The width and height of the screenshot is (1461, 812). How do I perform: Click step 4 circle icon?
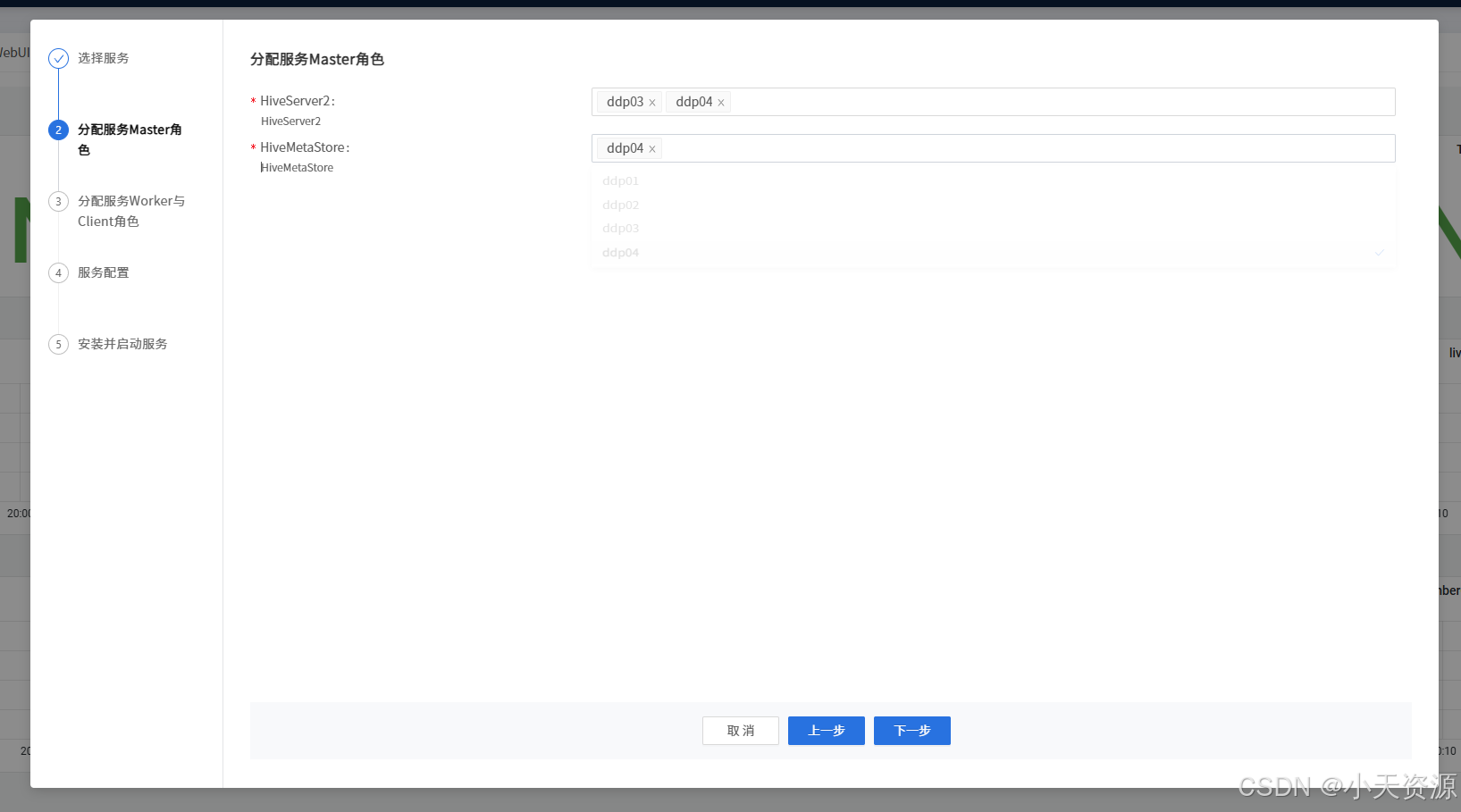(x=58, y=273)
